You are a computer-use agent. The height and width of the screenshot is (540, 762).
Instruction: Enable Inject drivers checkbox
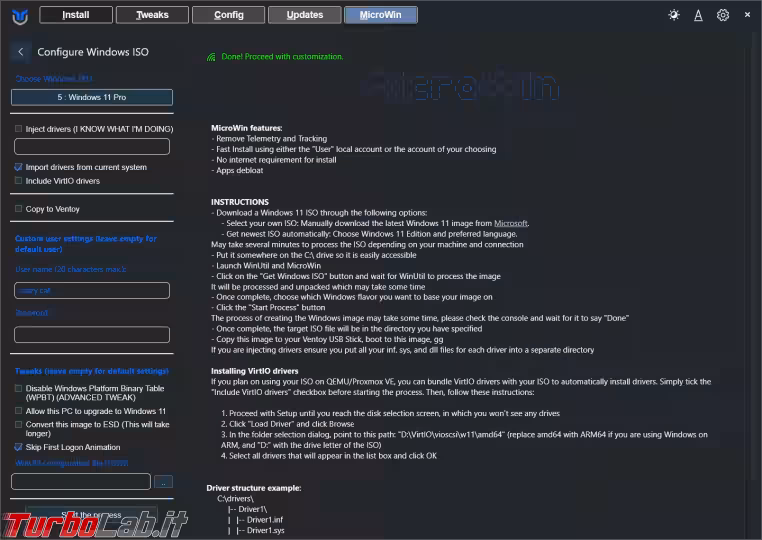pyautogui.click(x=18, y=129)
